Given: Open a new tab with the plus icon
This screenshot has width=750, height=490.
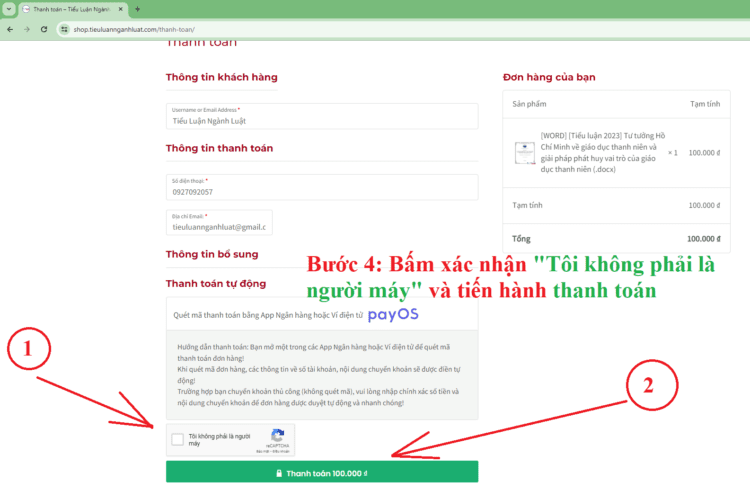Looking at the screenshot, I should (x=138, y=8).
